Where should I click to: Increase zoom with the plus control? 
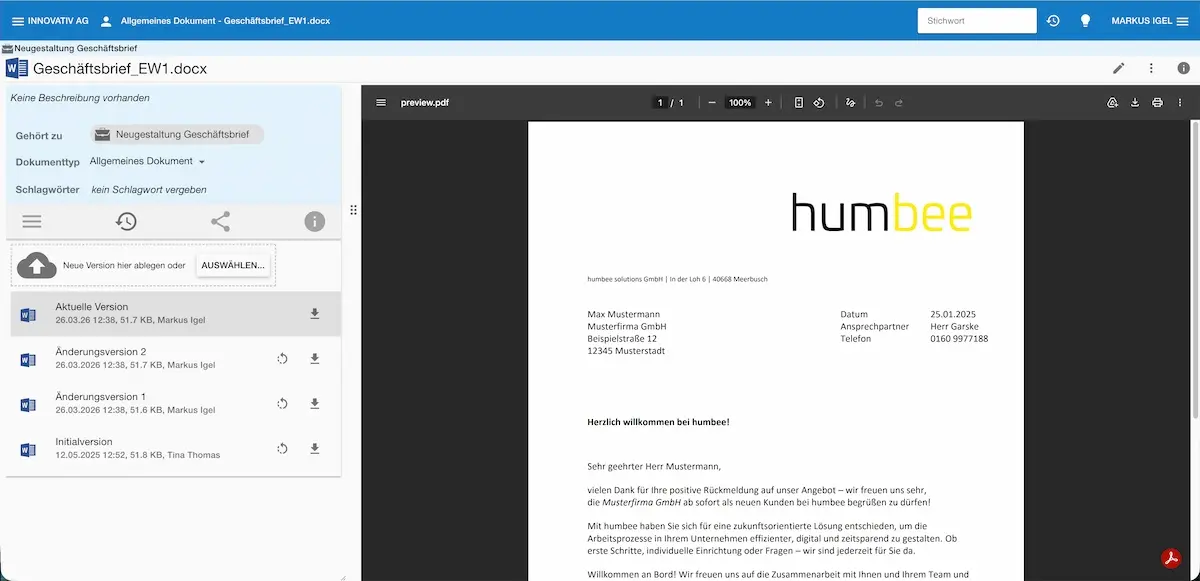[768, 102]
